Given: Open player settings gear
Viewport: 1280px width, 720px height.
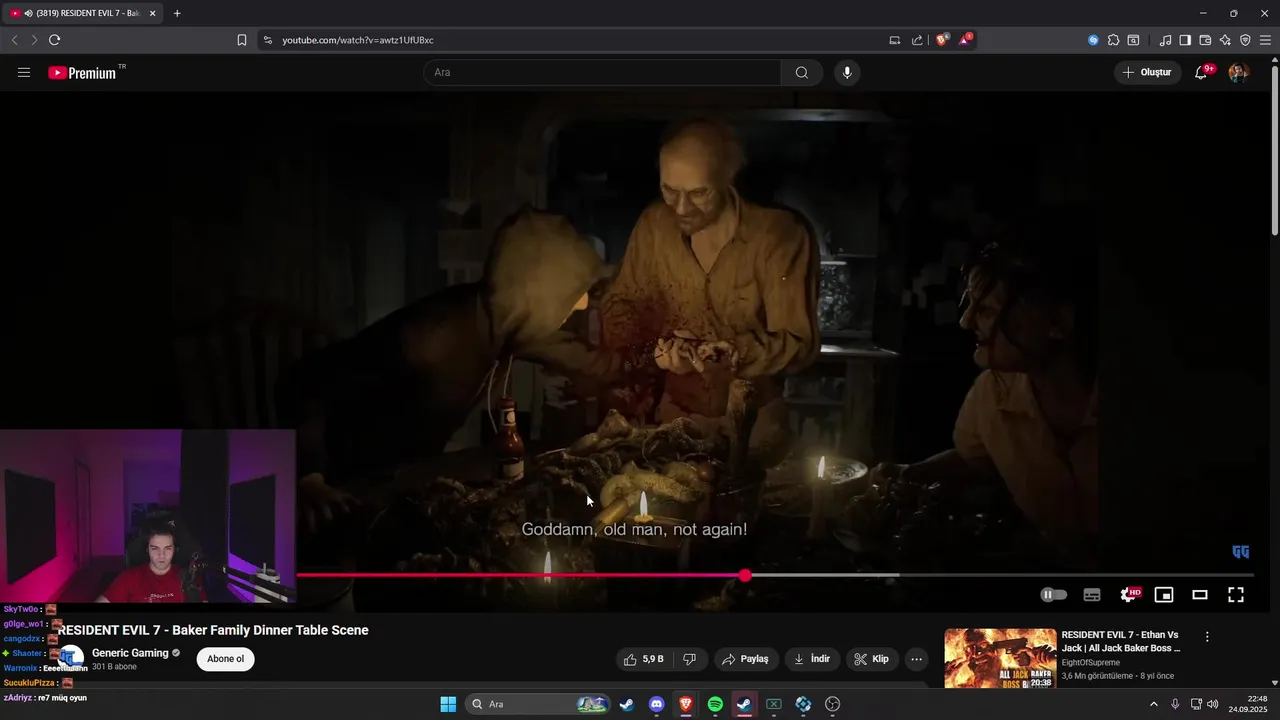Looking at the screenshot, I should coord(1129,594).
